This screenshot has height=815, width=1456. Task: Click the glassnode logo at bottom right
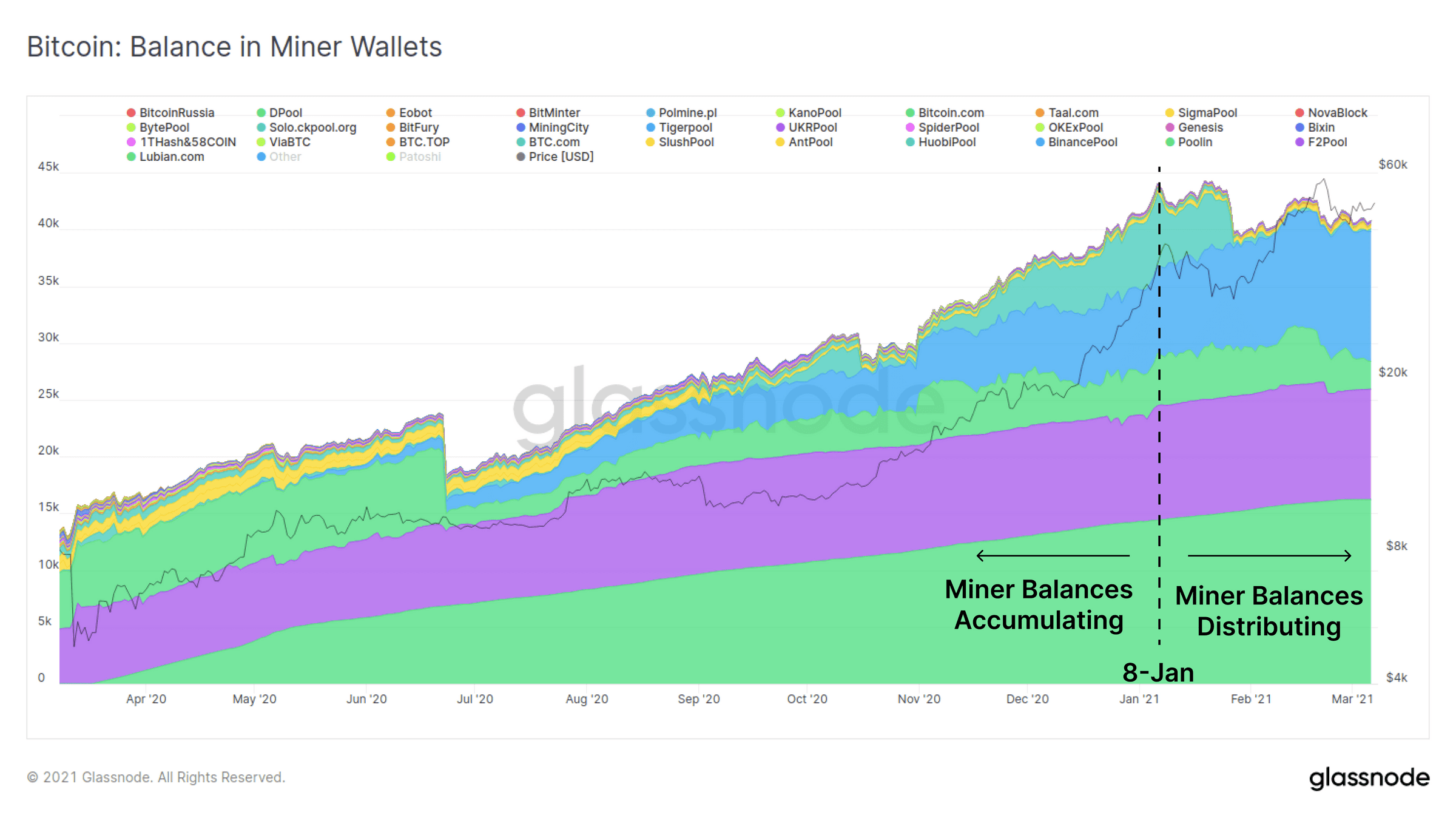[x=1369, y=778]
